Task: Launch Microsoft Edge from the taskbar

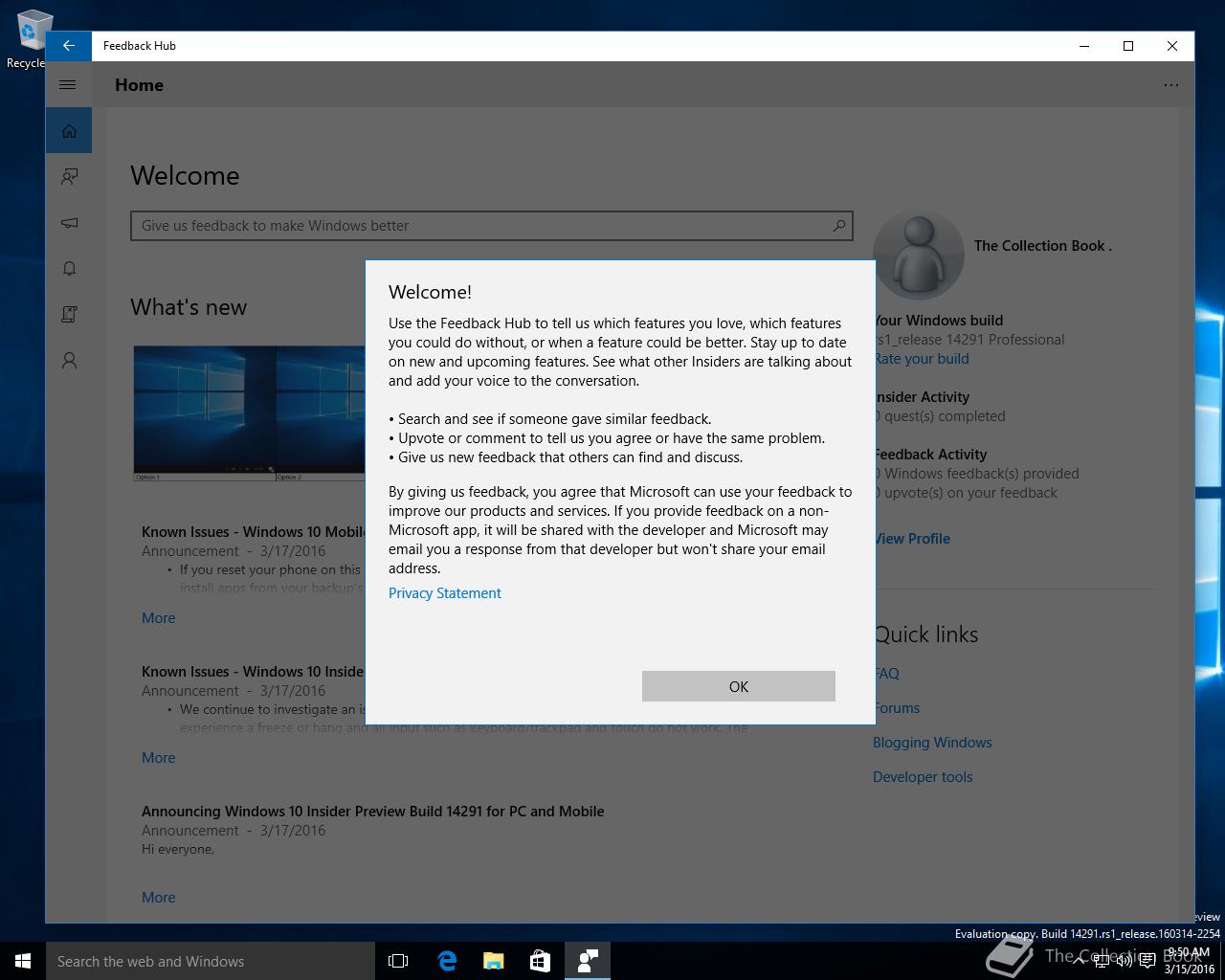Action: 446,961
